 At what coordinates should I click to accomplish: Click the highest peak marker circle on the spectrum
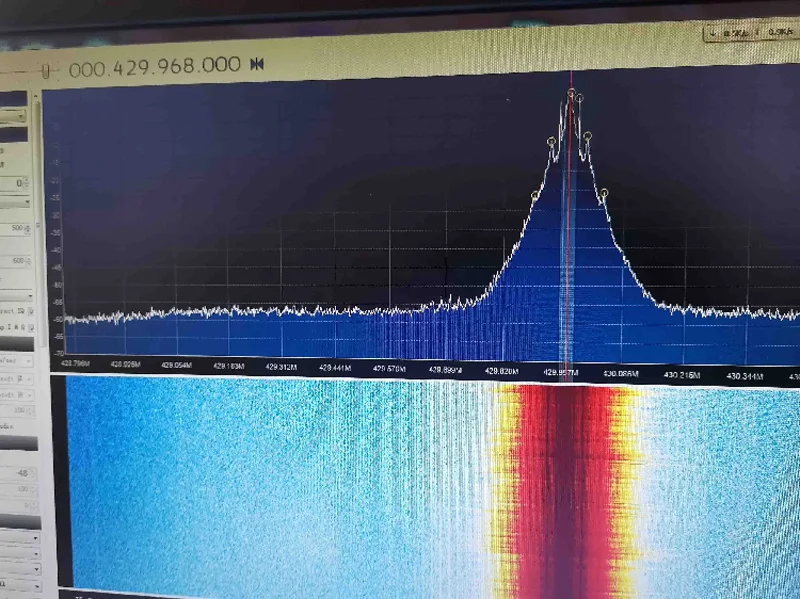[571, 92]
